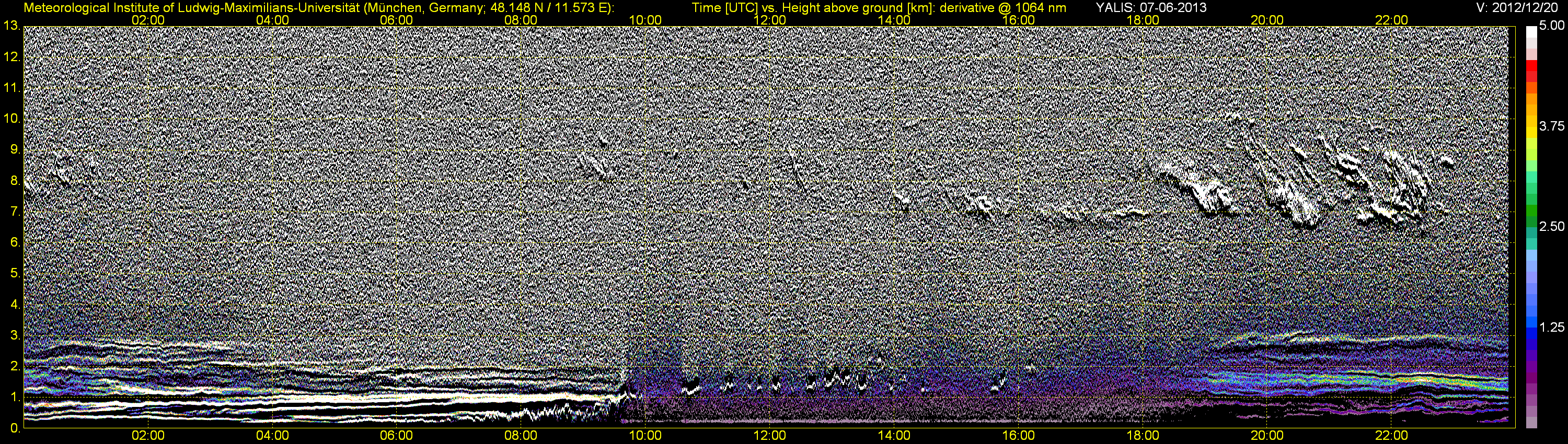Select the 04:00 tick label on the bottom axis
The height and width of the screenshot is (444, 1568).
272,436
